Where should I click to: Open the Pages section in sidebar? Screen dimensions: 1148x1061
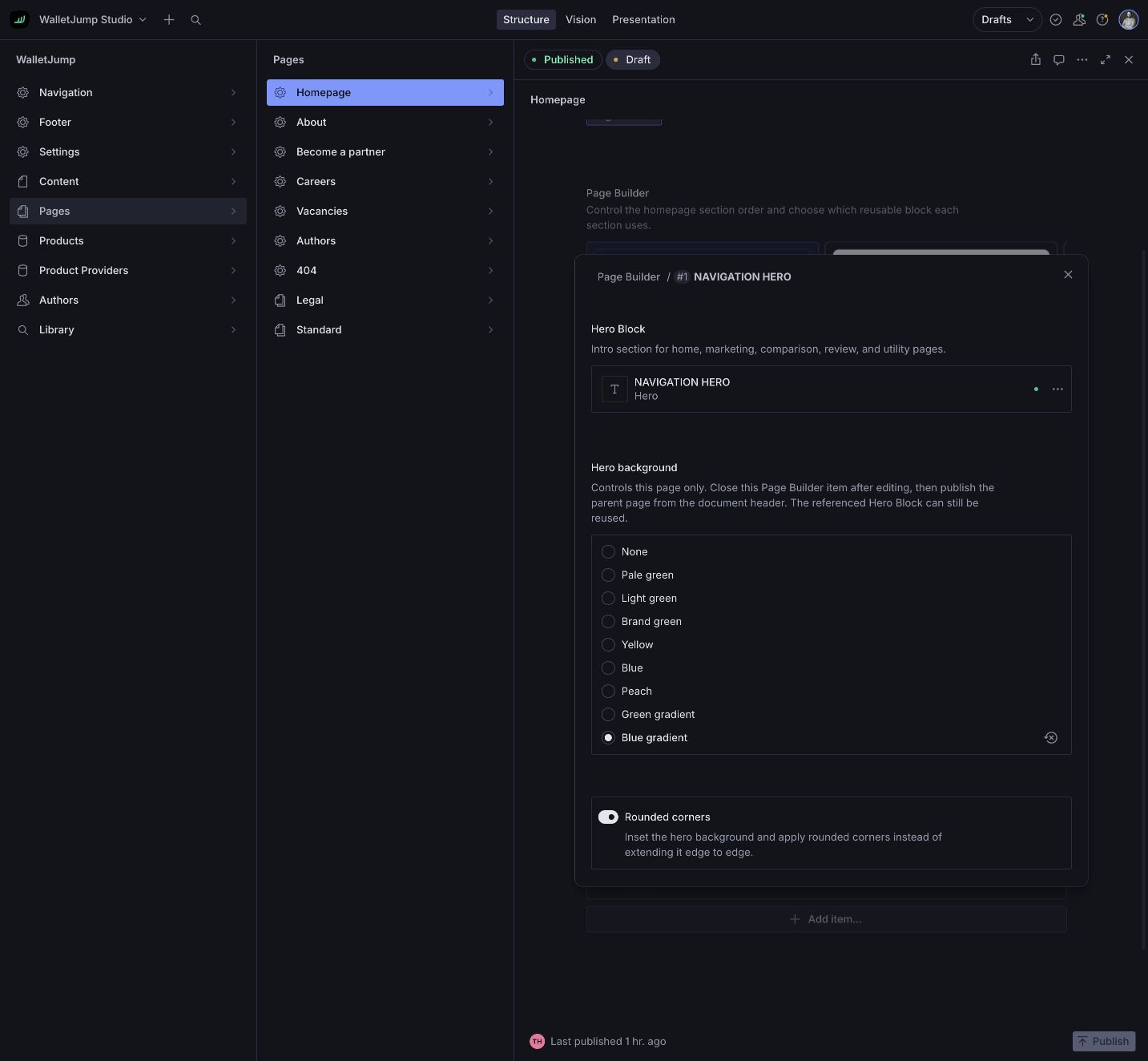tap(128, 211)
